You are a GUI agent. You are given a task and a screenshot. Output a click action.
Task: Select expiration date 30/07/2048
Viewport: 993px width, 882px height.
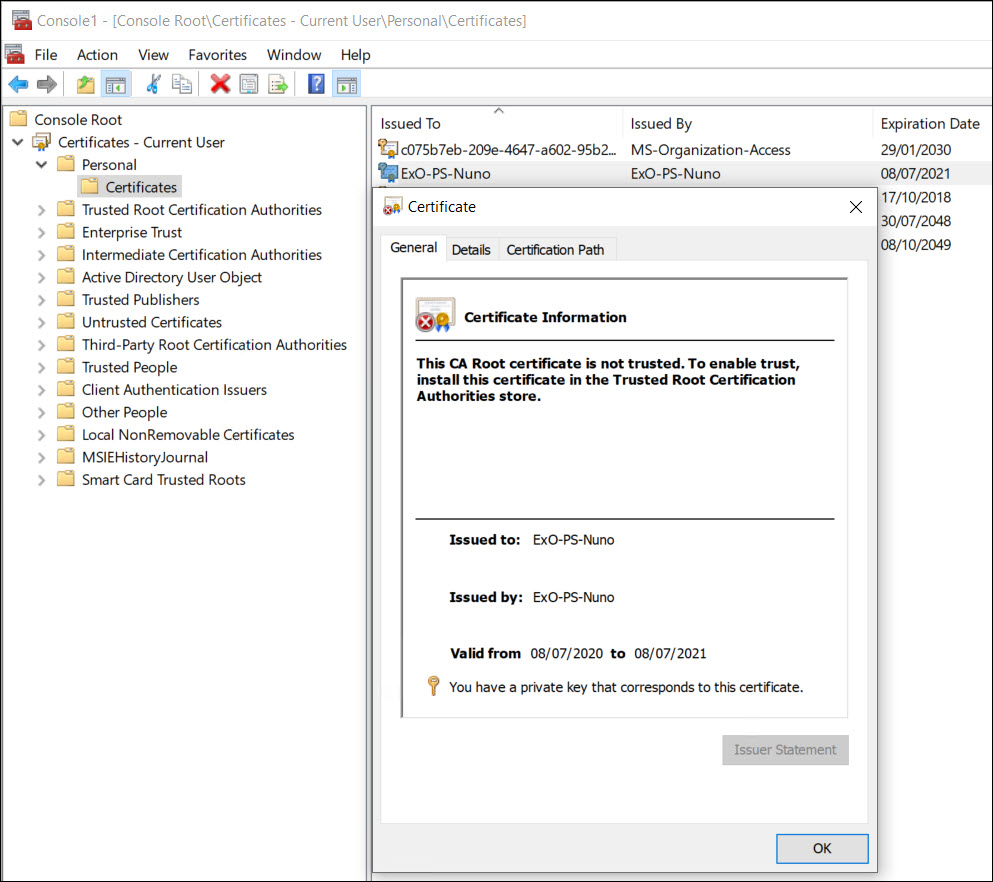(916, 220)
